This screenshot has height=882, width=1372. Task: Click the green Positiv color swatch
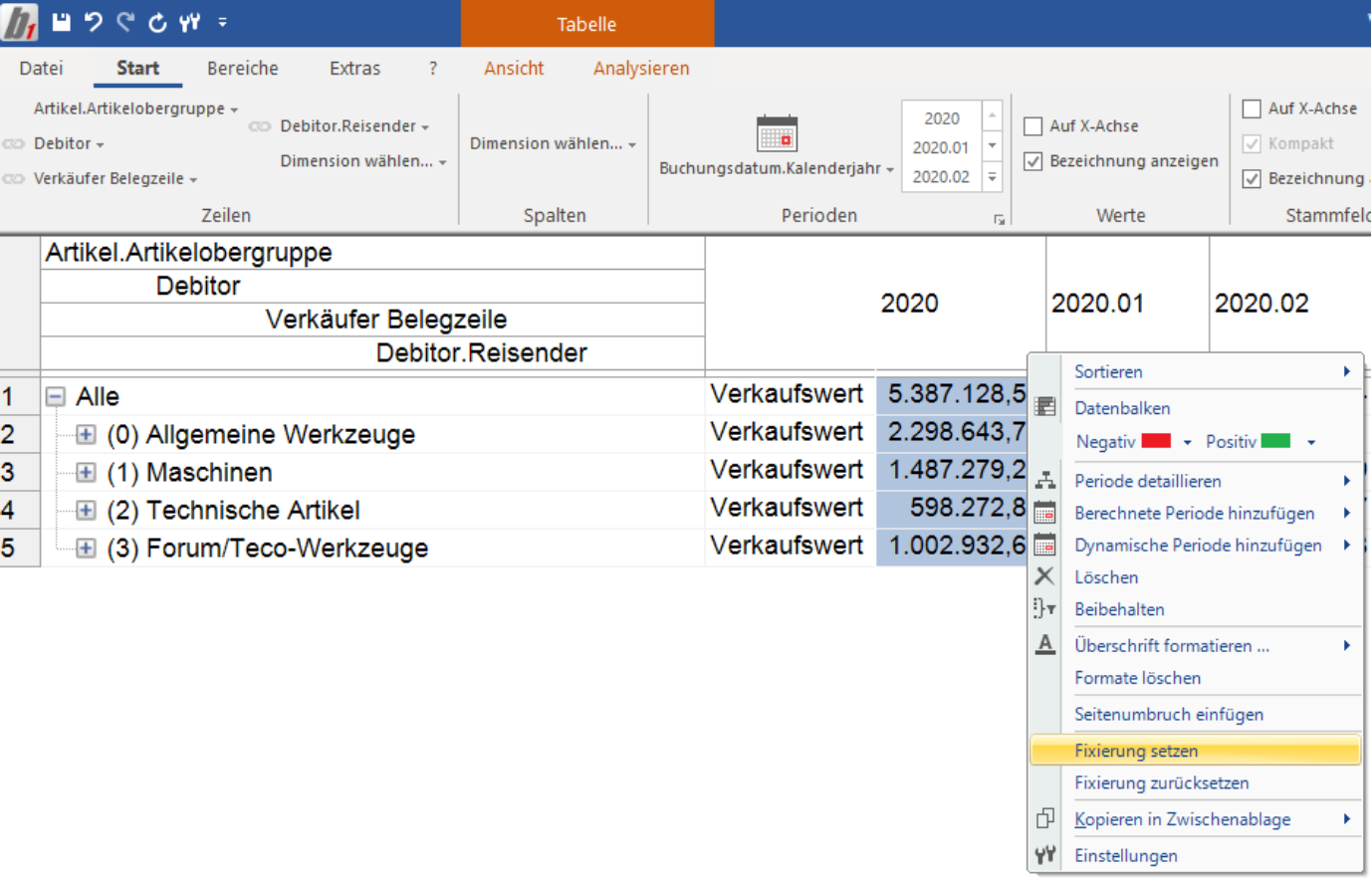click(1275, 441)
